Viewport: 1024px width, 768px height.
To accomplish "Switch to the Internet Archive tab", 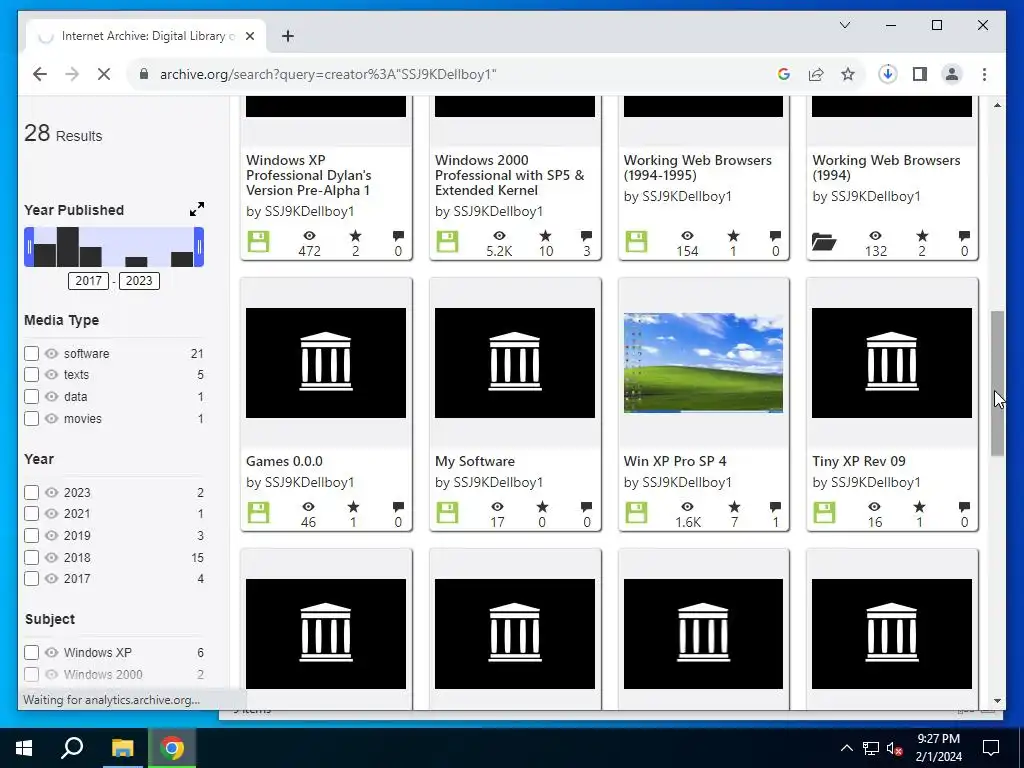I will 147,36.
